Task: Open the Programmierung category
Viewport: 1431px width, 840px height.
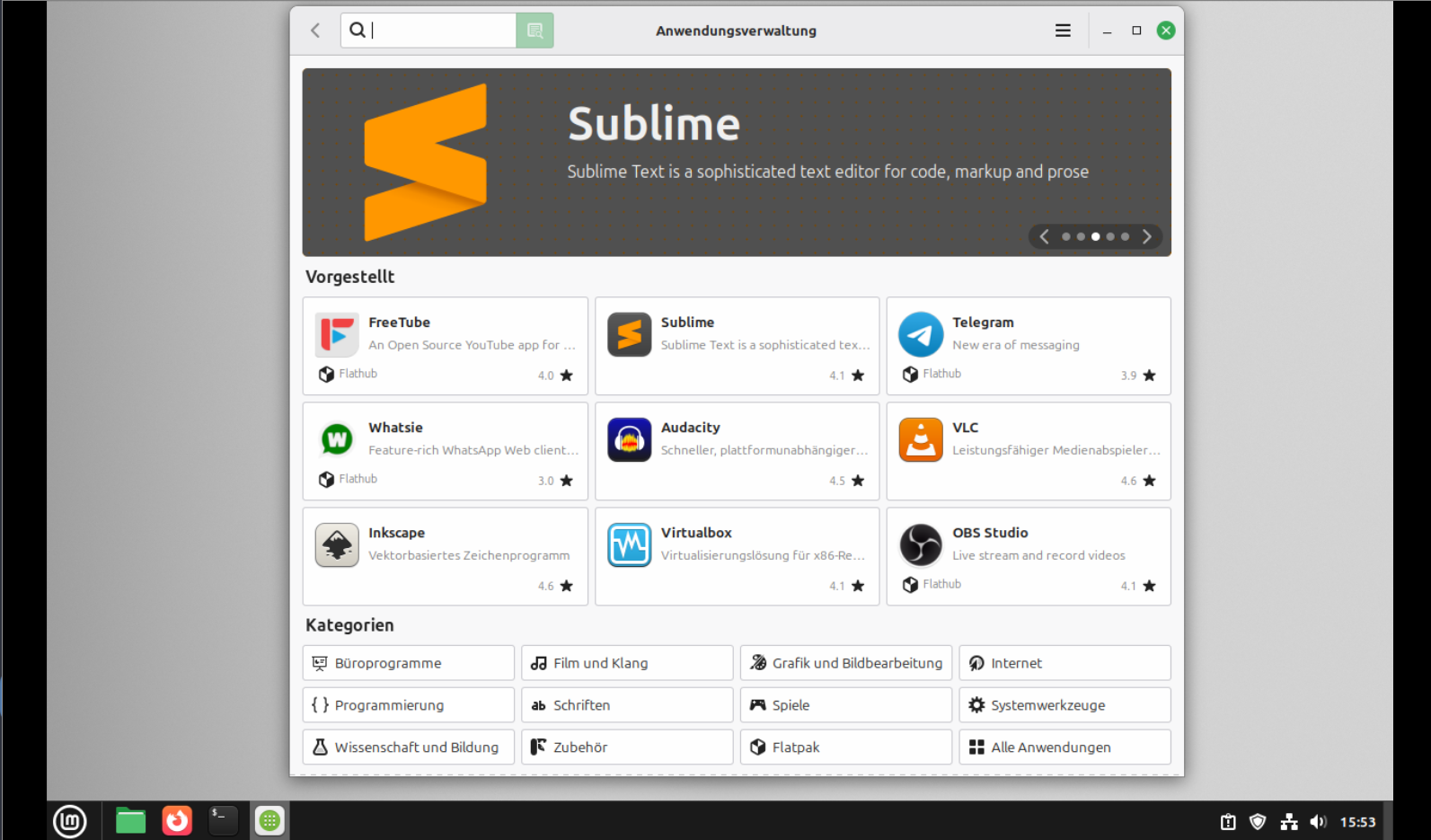Action: [x=409, y=705]
